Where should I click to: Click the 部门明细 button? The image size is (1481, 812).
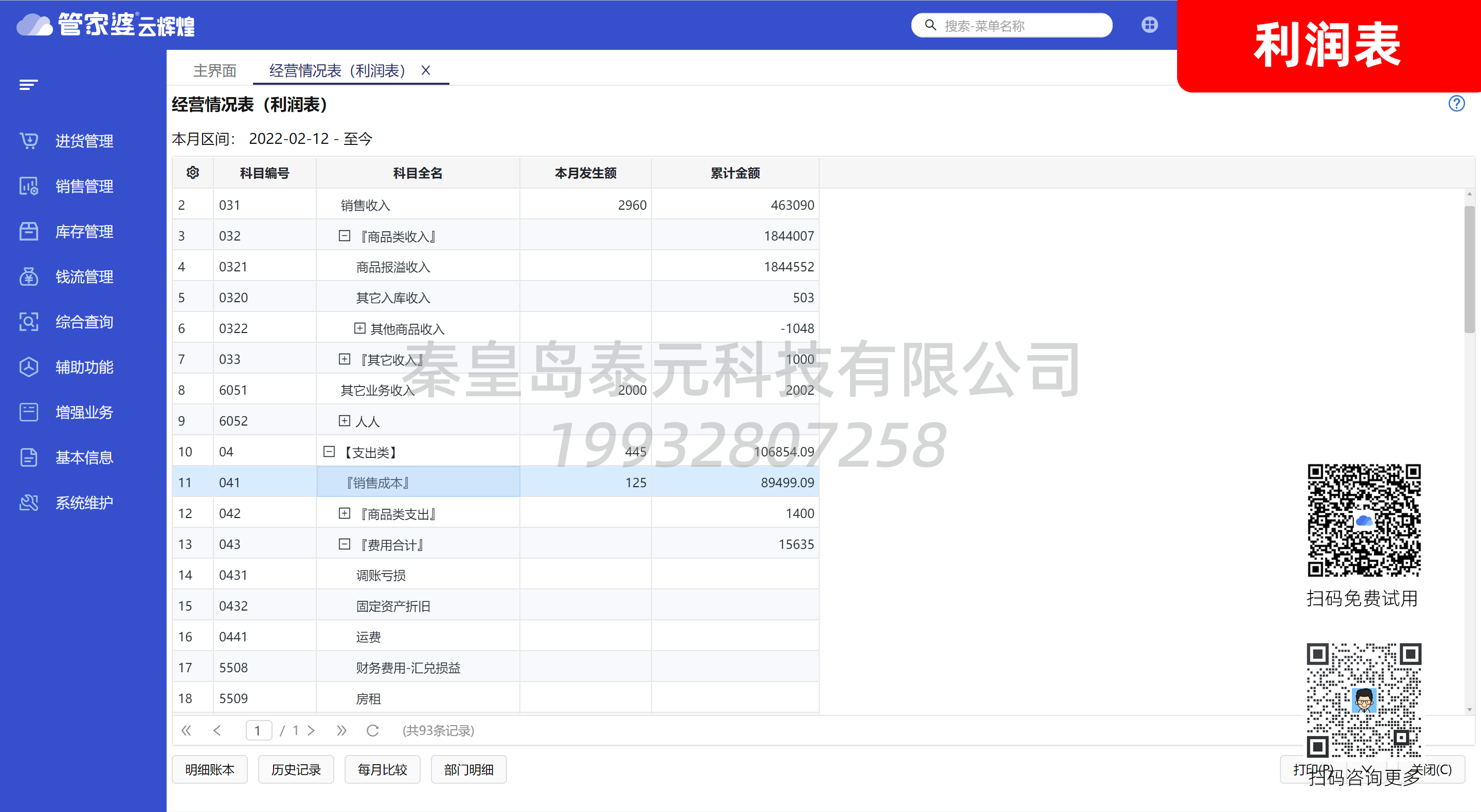point(468,769)
